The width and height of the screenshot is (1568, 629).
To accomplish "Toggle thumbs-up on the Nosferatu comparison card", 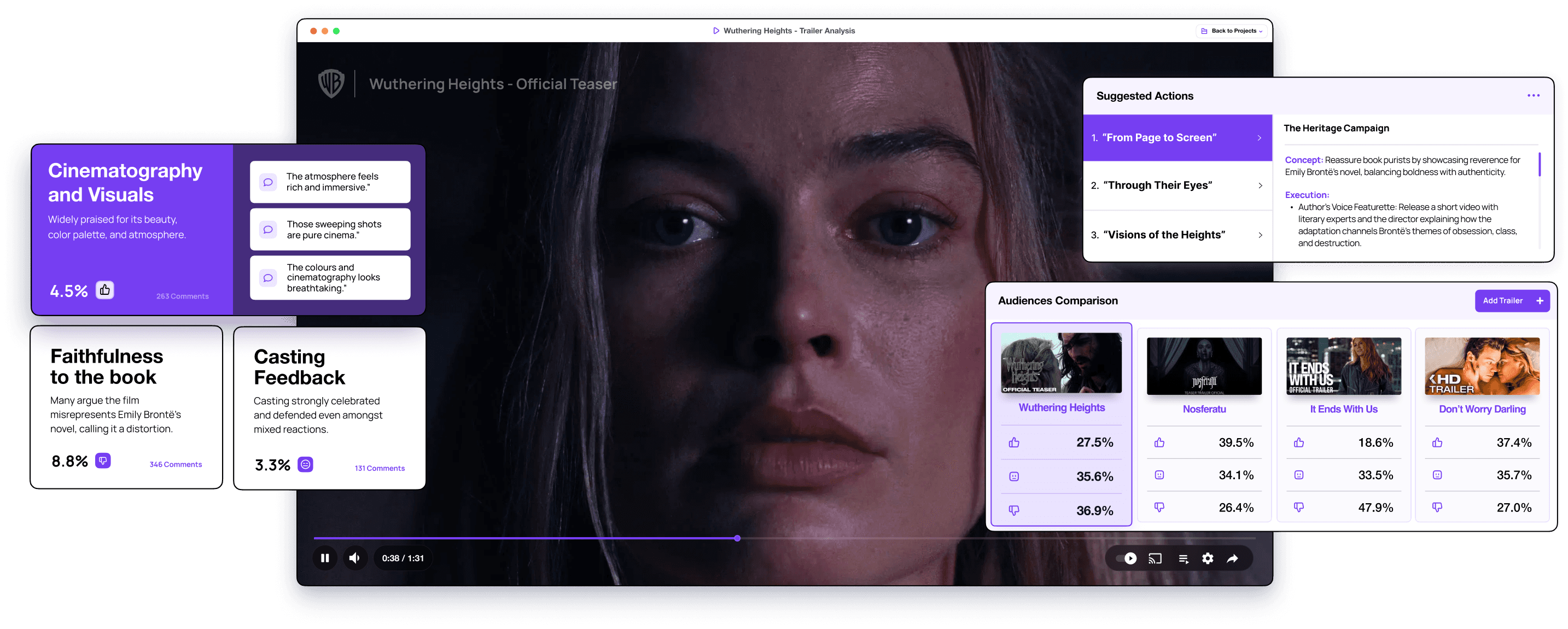I will tap(1158, 442).
